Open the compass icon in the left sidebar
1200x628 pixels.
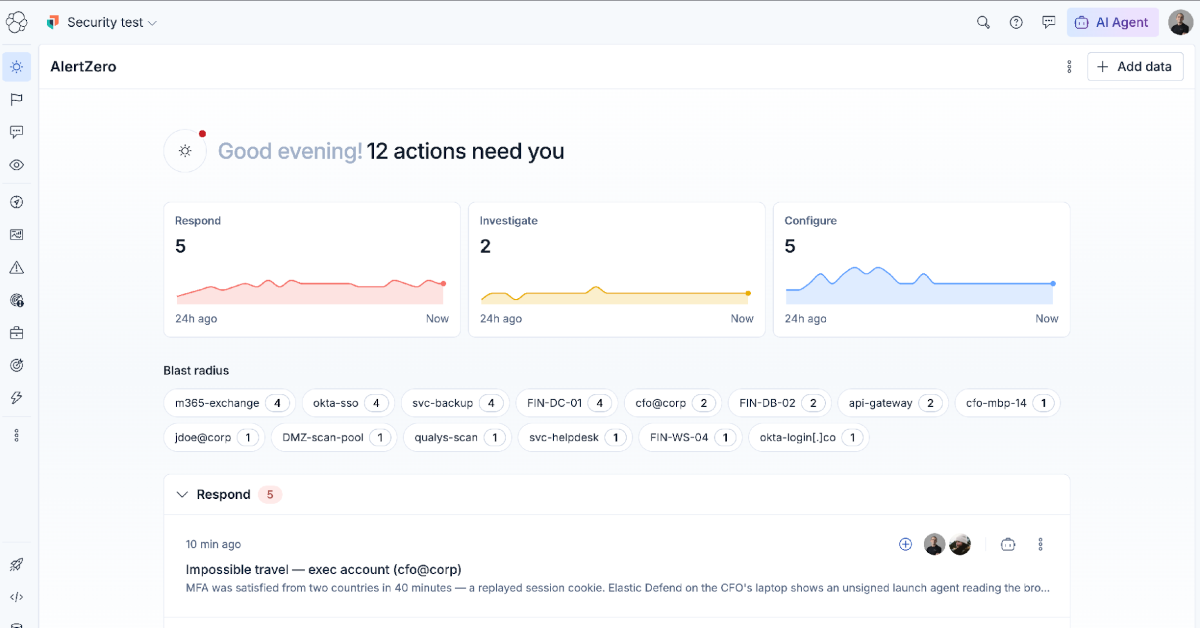pyautogui.click(x=17, y=202)
